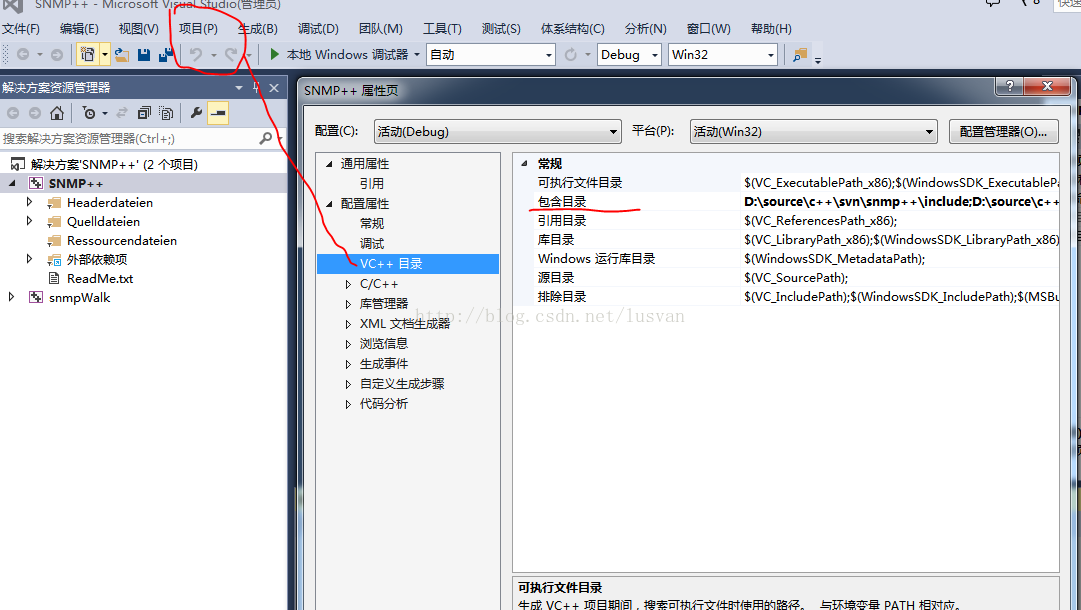Click the Open File folder icon
1081x610 pixels.
tap(122, 54)
